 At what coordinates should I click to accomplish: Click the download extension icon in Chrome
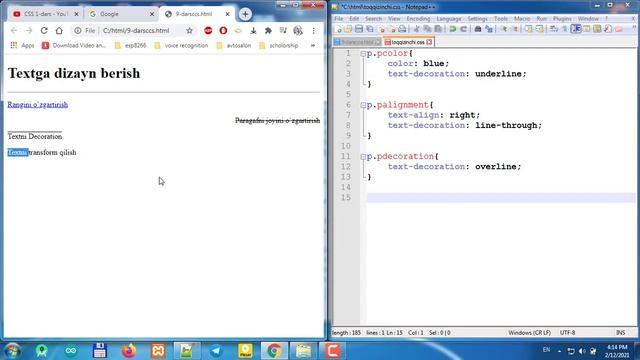[x=253, y=31]
